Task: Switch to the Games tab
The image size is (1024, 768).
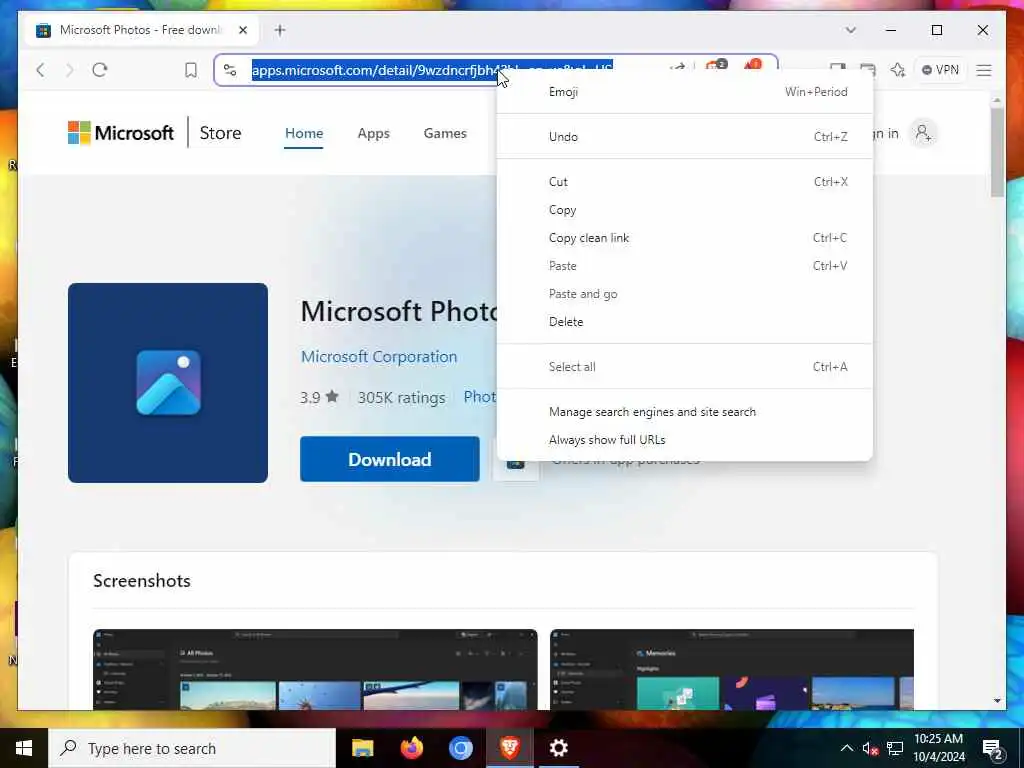Action: coord(445,133)
